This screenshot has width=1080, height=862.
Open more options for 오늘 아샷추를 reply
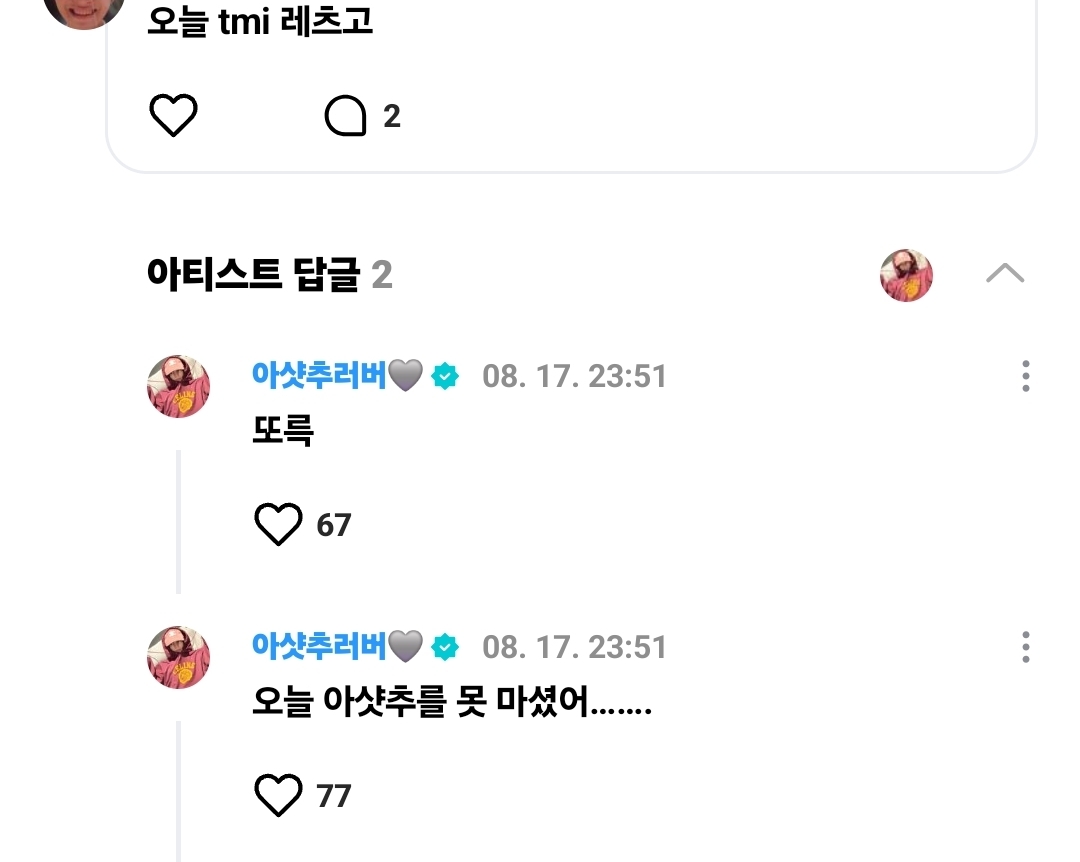coord(1026,647)
